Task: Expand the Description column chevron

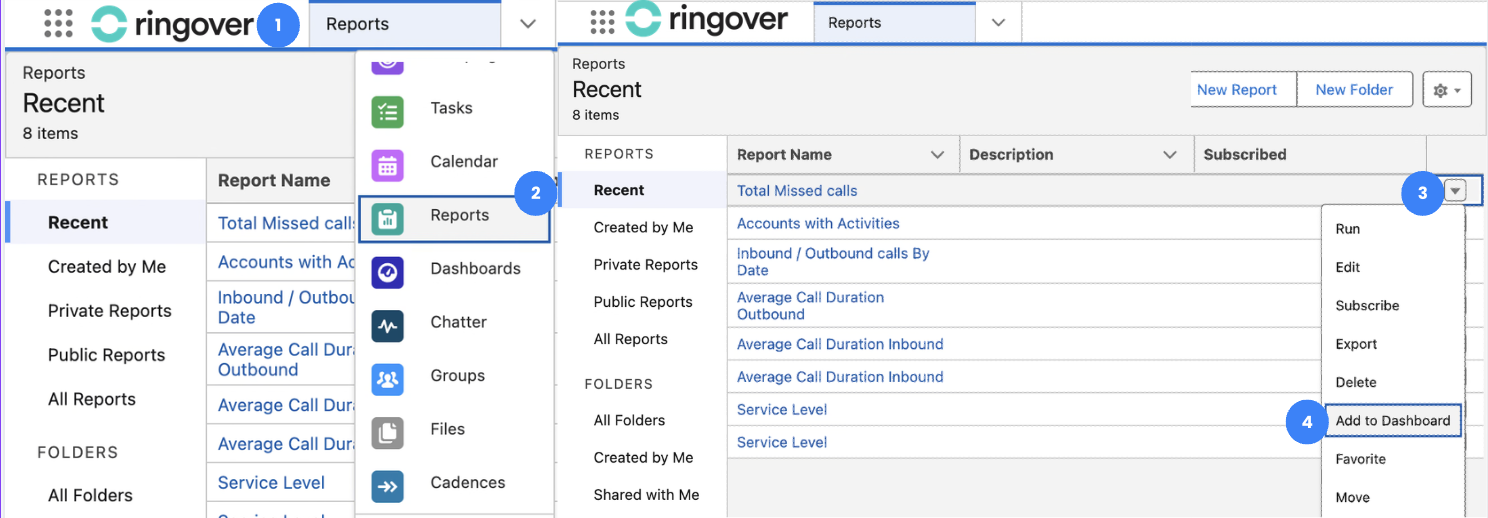Action: (x=1170, y=155)
